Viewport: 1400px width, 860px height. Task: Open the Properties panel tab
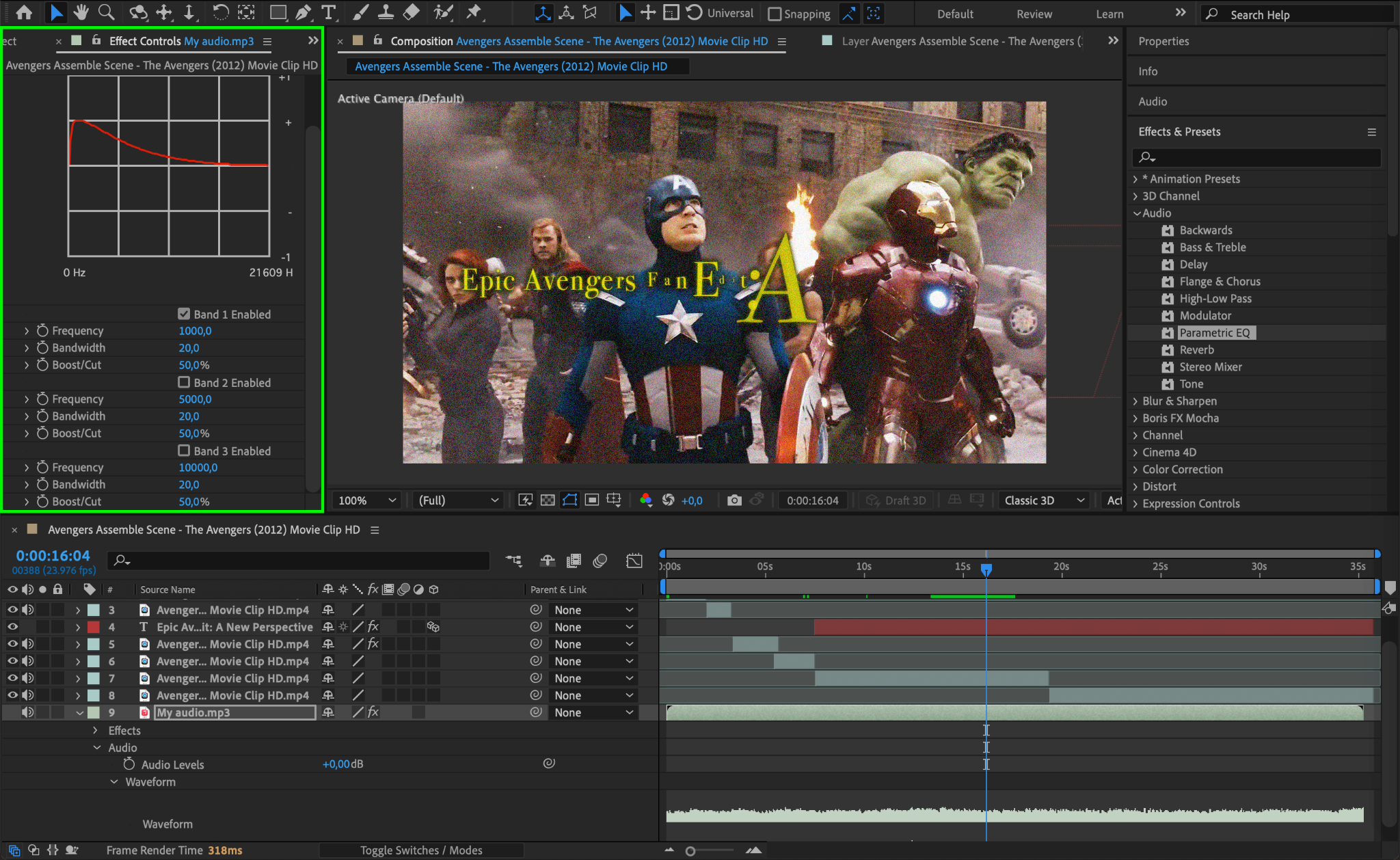pyautogui.click(x=1163, y=41)
